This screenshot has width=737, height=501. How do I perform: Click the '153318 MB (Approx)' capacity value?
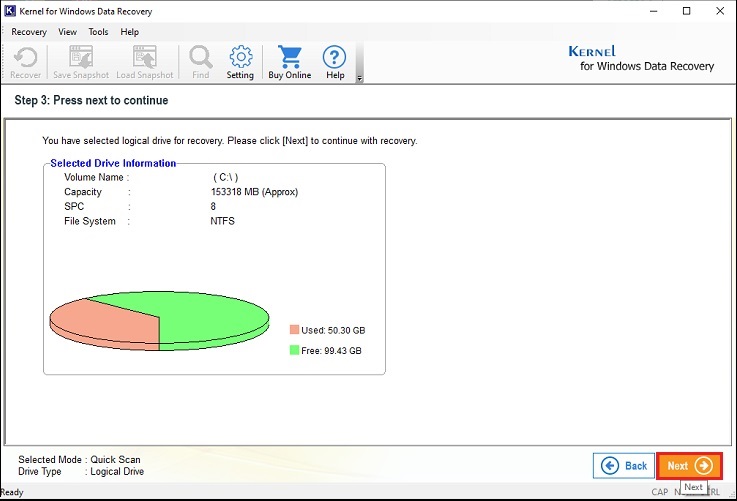tap(254, 192)
